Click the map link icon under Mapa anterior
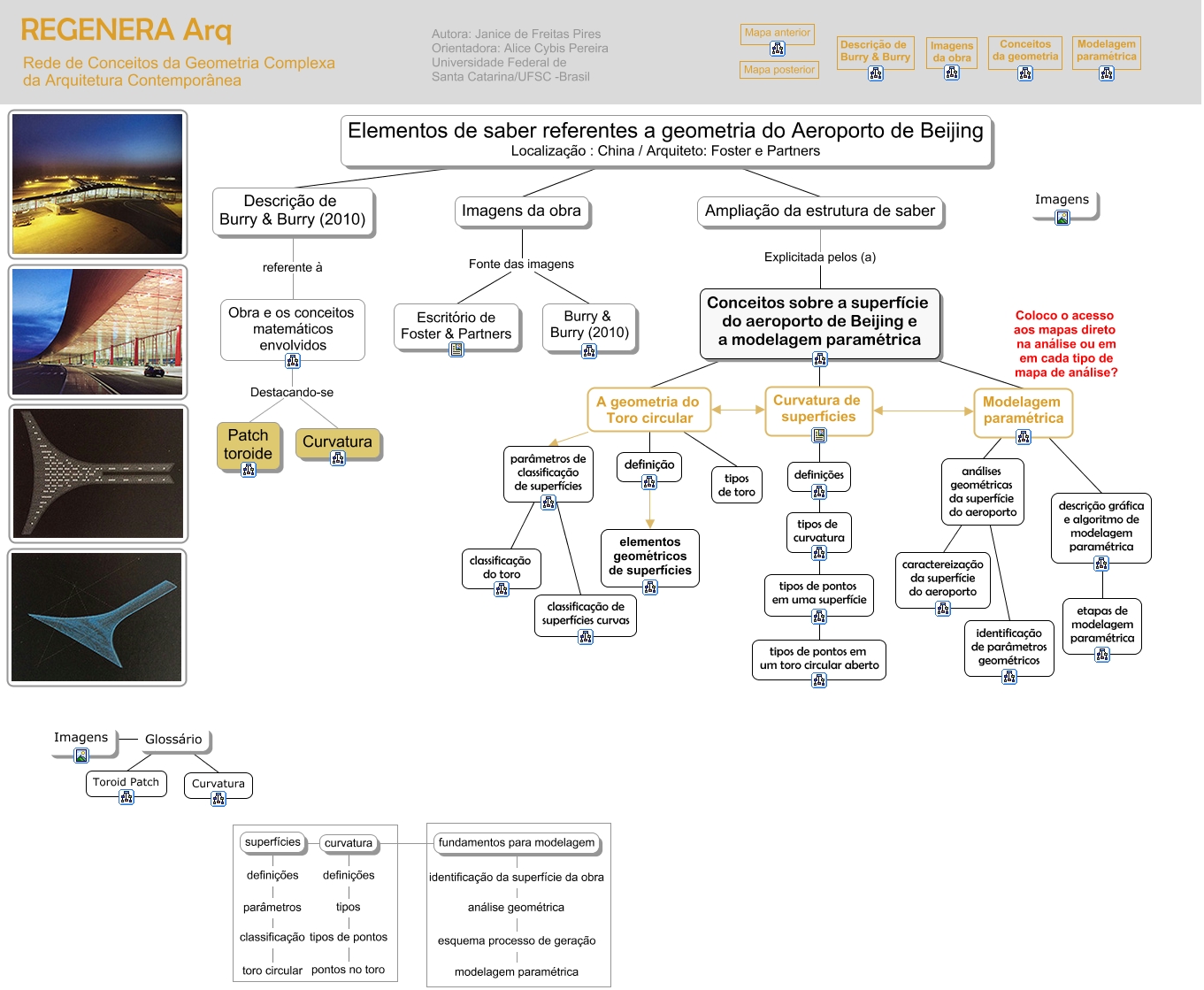The height and width of the screenshot is (990, 1204). tap(778, 50)
